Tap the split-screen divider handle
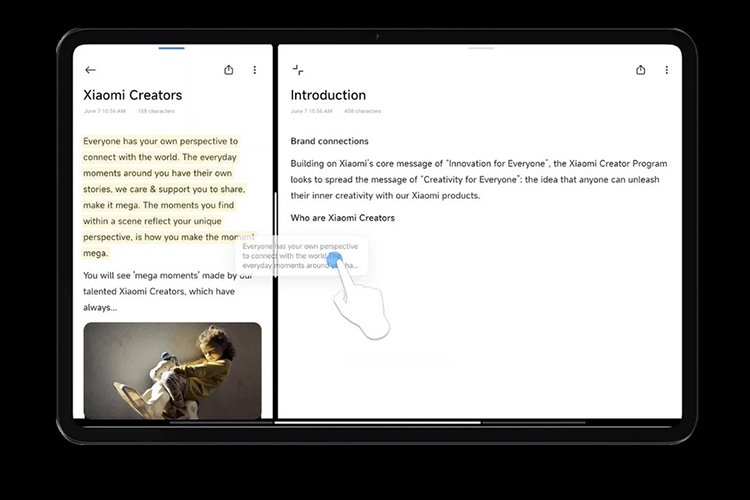 tap(276, 234)
